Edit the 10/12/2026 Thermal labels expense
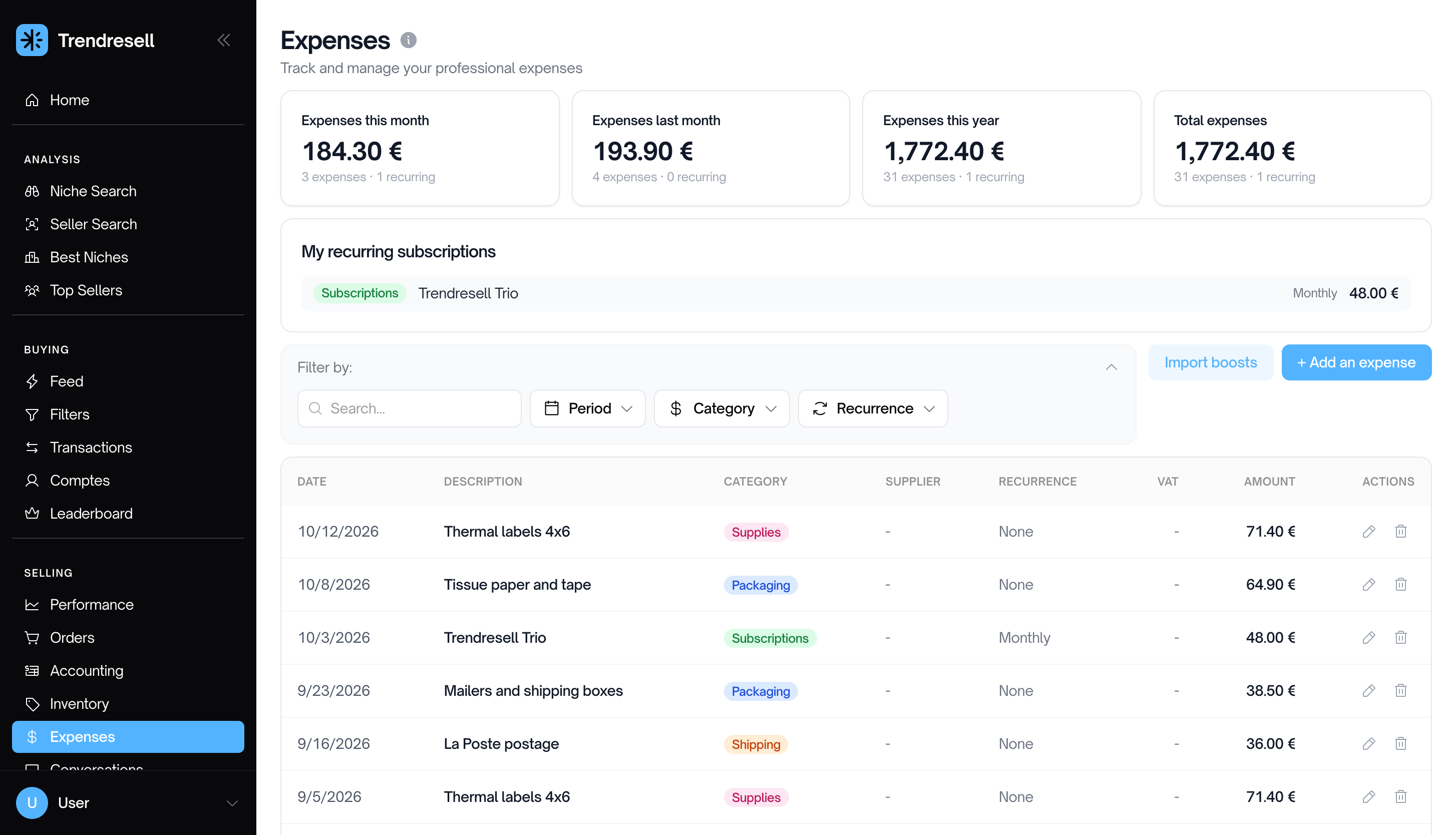 click(1368, 532)
